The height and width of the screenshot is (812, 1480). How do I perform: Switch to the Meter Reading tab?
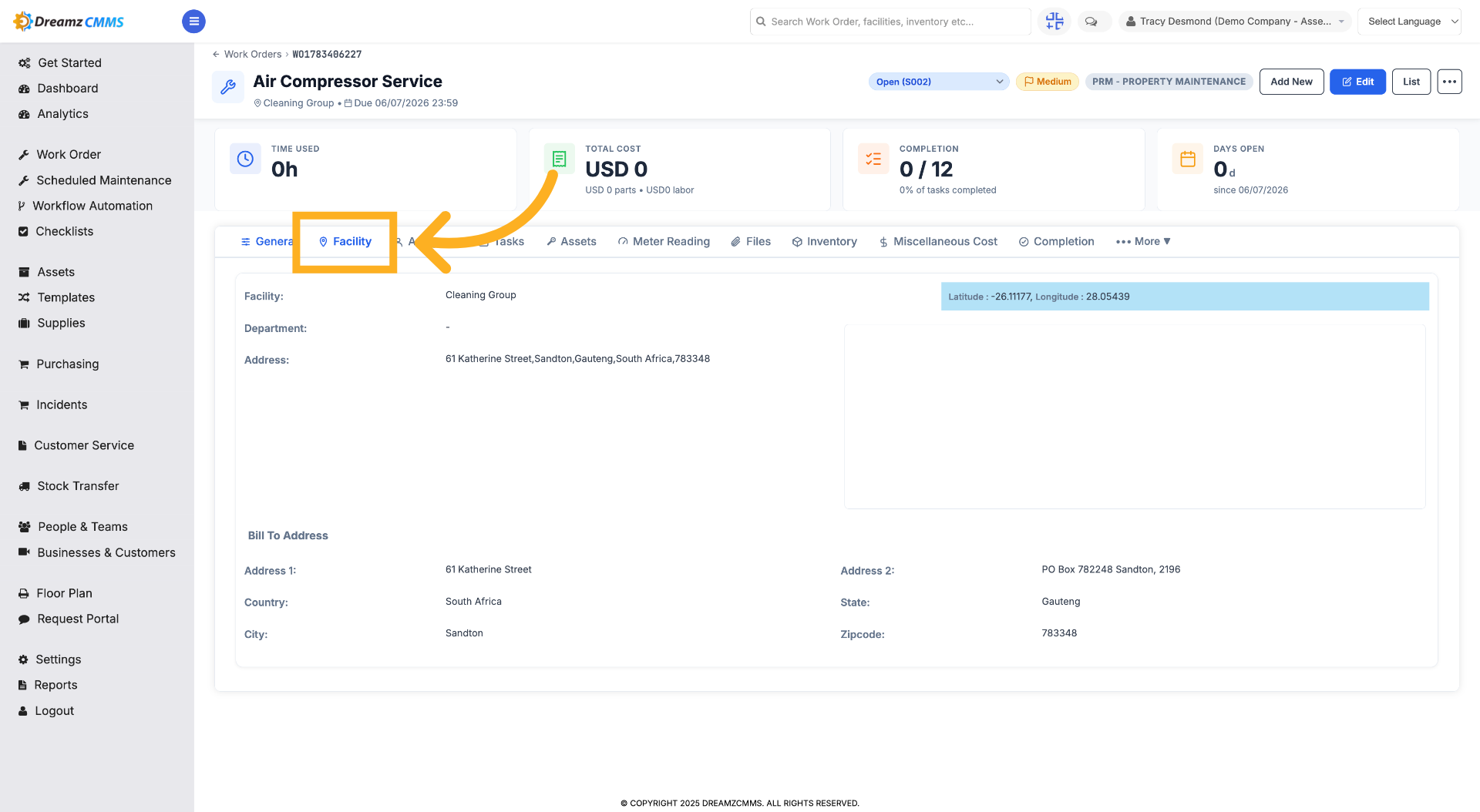[664, 242]
